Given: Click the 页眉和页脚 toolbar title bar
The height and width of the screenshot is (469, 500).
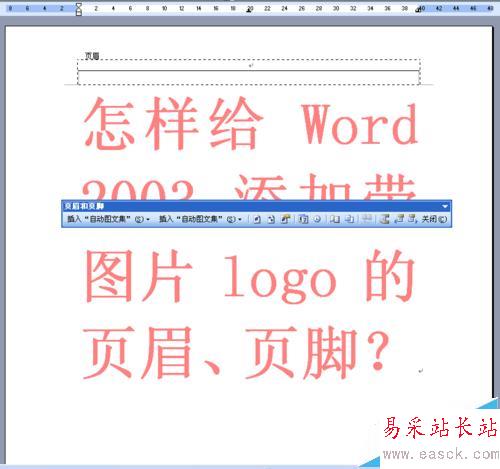Looking at the screenshot, I should (256, 206).
